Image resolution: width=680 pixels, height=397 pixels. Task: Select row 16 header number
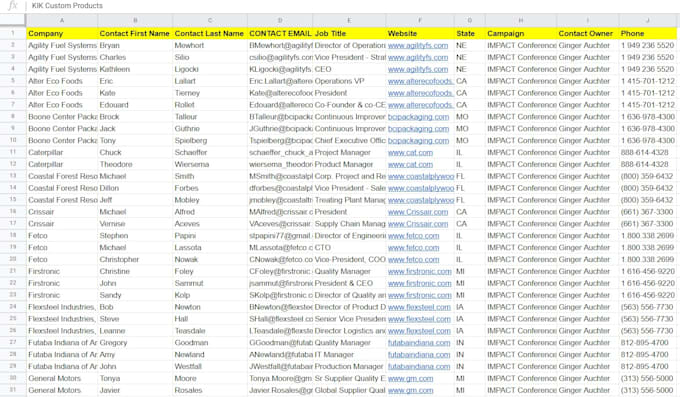[x=13, y=212]
